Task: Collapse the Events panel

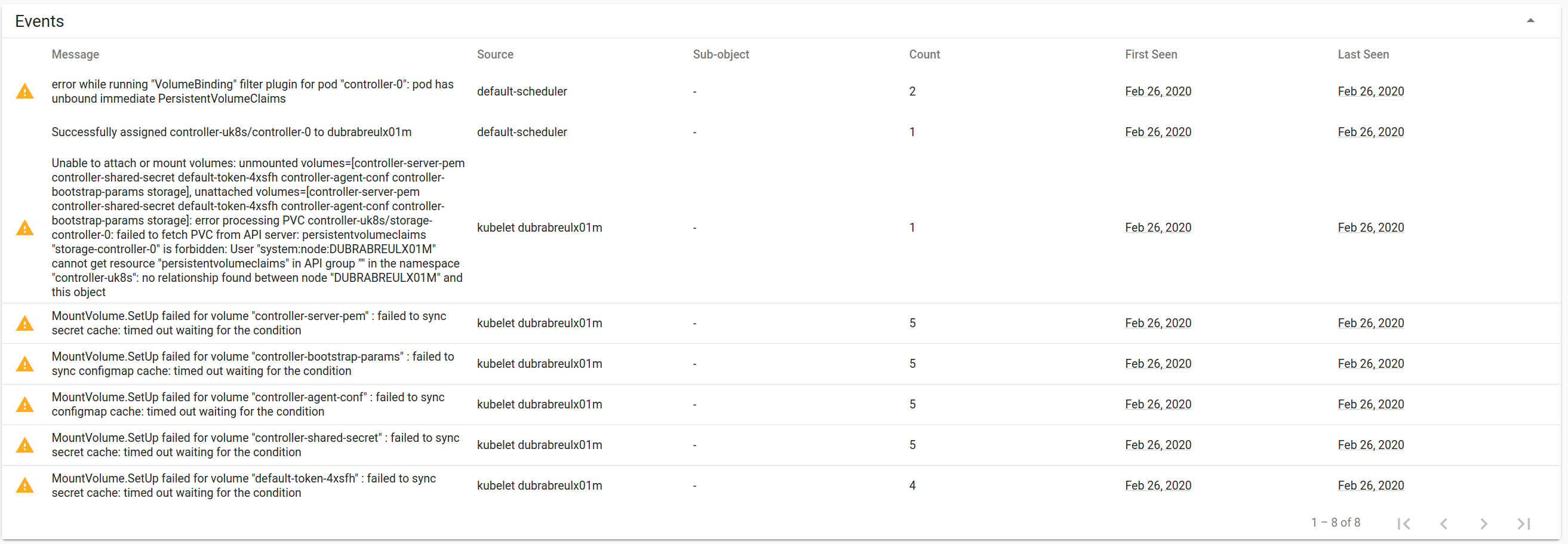Action: 1530,20
